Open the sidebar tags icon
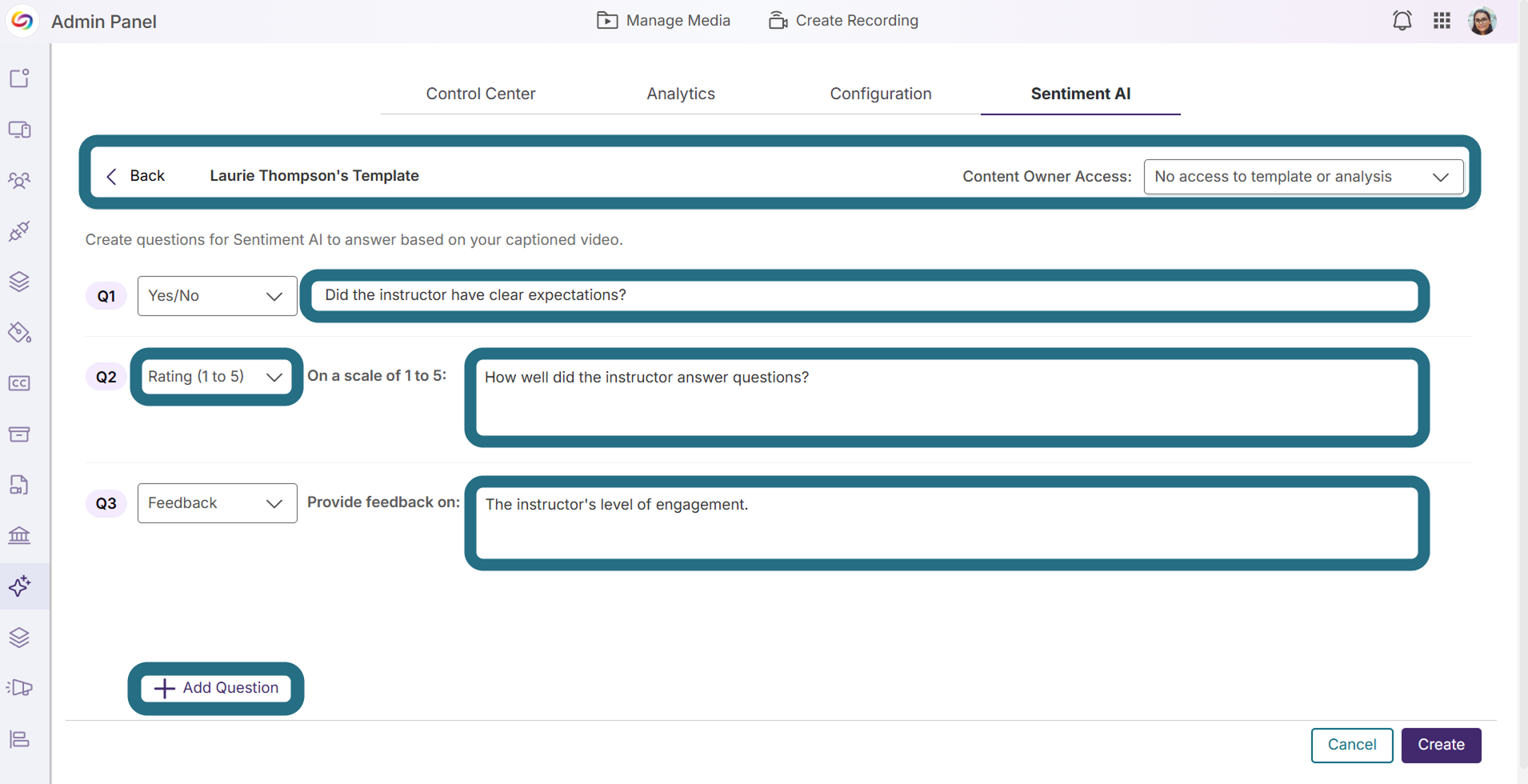 pos(20,333)
